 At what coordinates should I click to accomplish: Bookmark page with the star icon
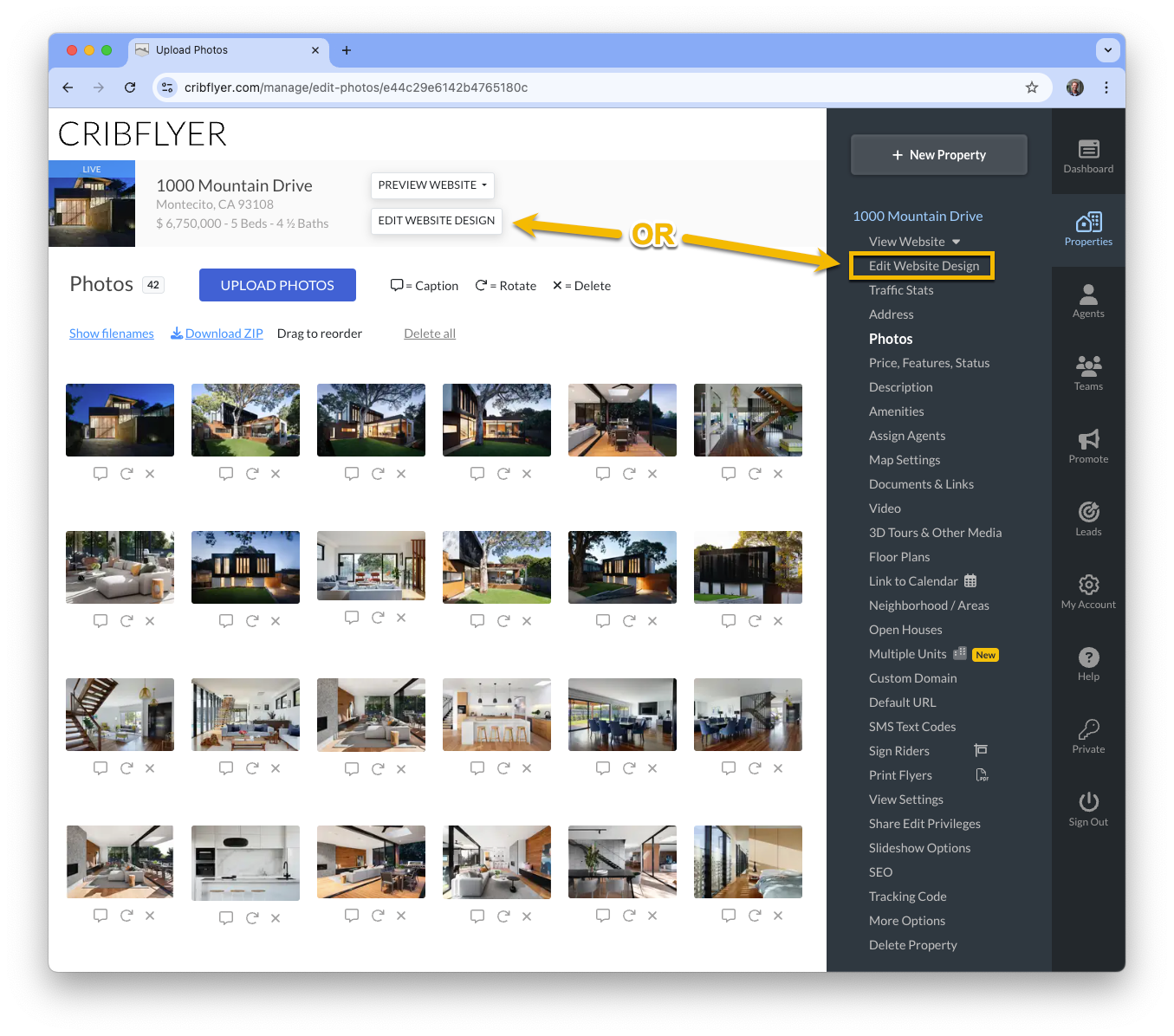pyautogui.click(x=1031, y=87)
